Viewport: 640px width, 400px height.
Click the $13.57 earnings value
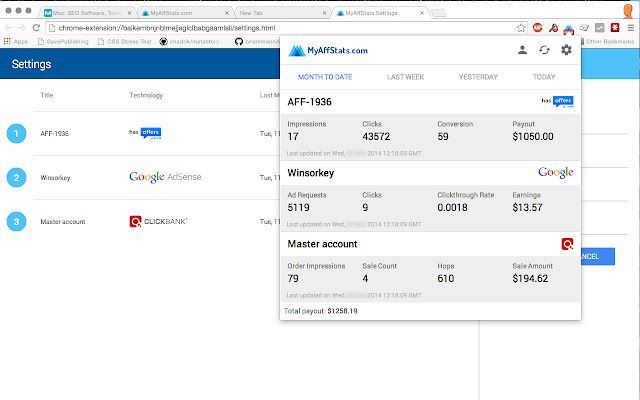pos(527,207)
